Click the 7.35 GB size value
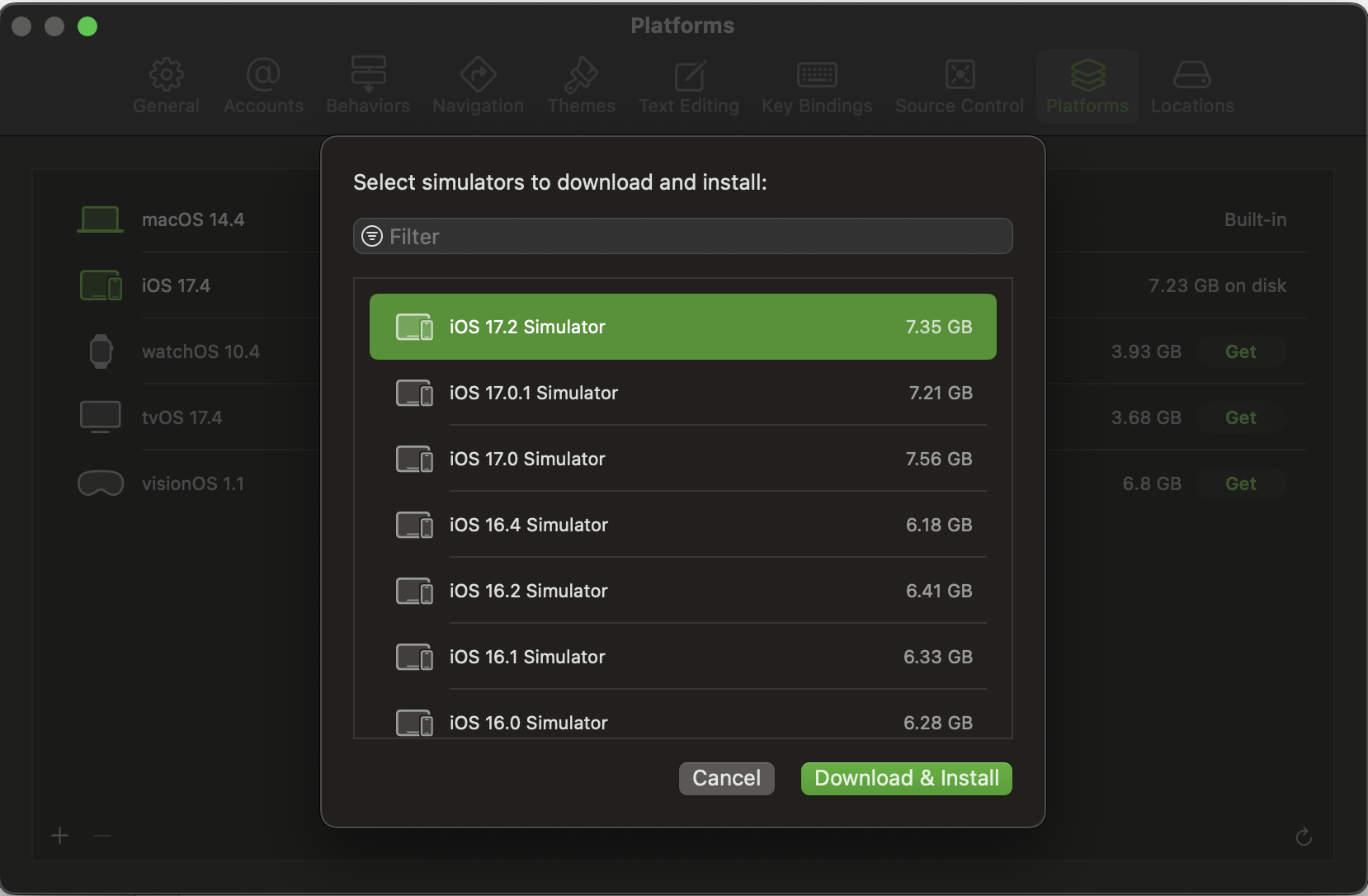Viewport: 1368px width, 896px height. (x=939, y=327)
